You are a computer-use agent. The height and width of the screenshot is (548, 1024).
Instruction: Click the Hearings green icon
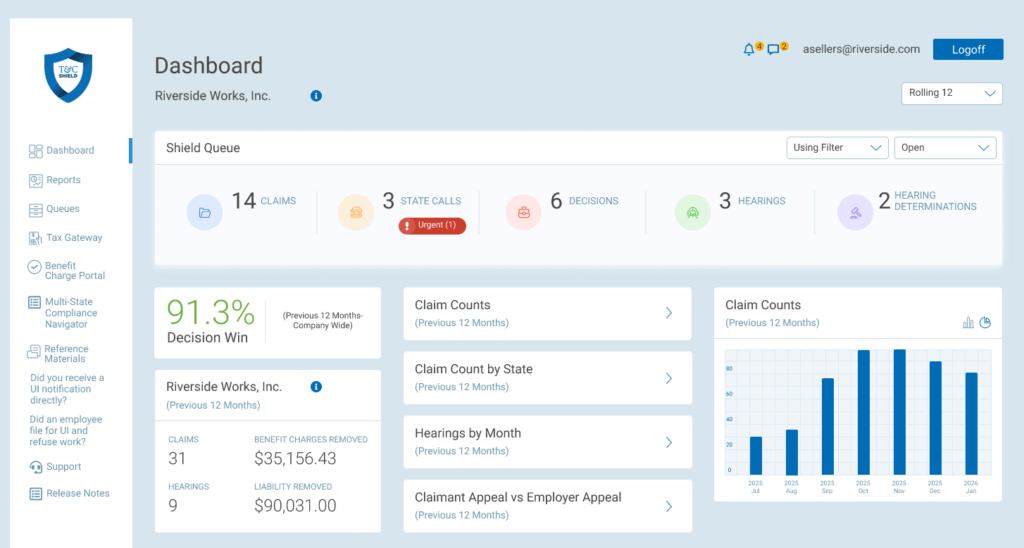click(x=692, y=212)
